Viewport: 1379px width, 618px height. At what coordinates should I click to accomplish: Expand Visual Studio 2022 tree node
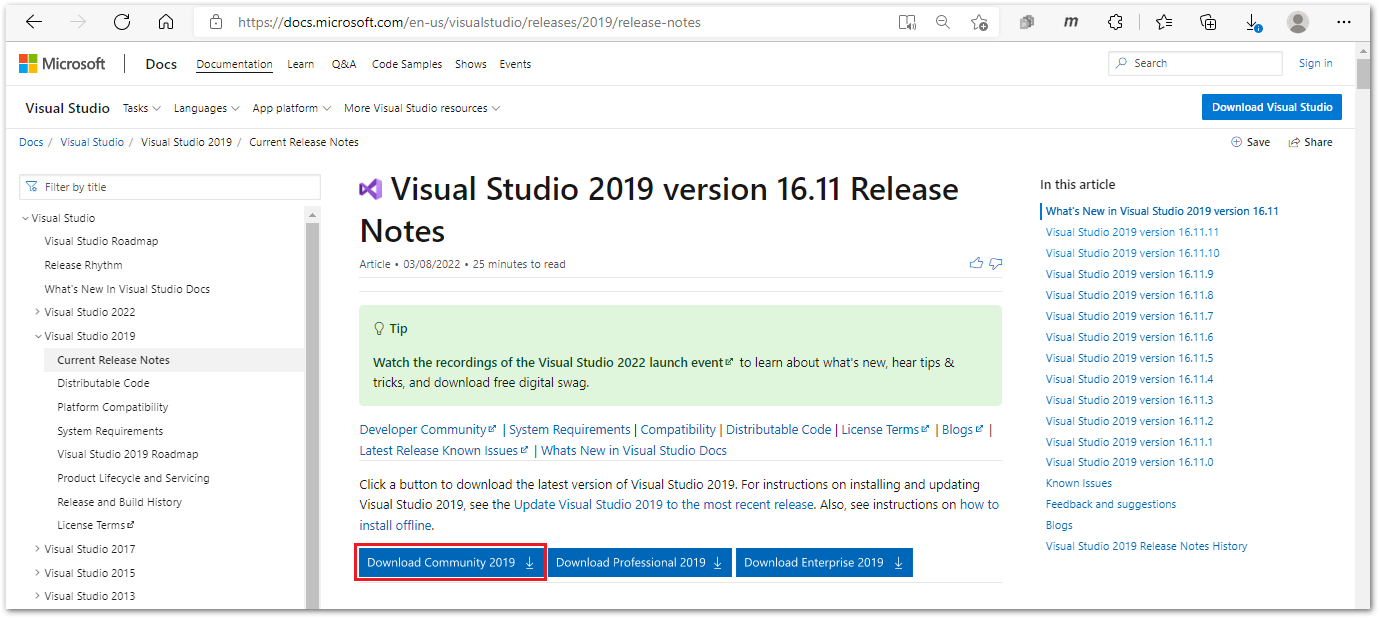38,312
